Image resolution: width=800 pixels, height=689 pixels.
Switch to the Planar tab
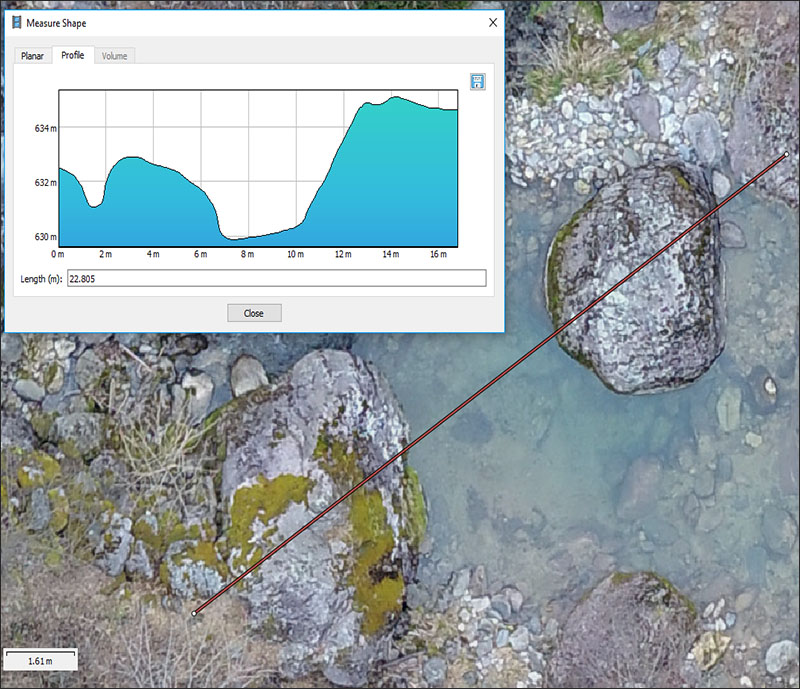[32, 56]
